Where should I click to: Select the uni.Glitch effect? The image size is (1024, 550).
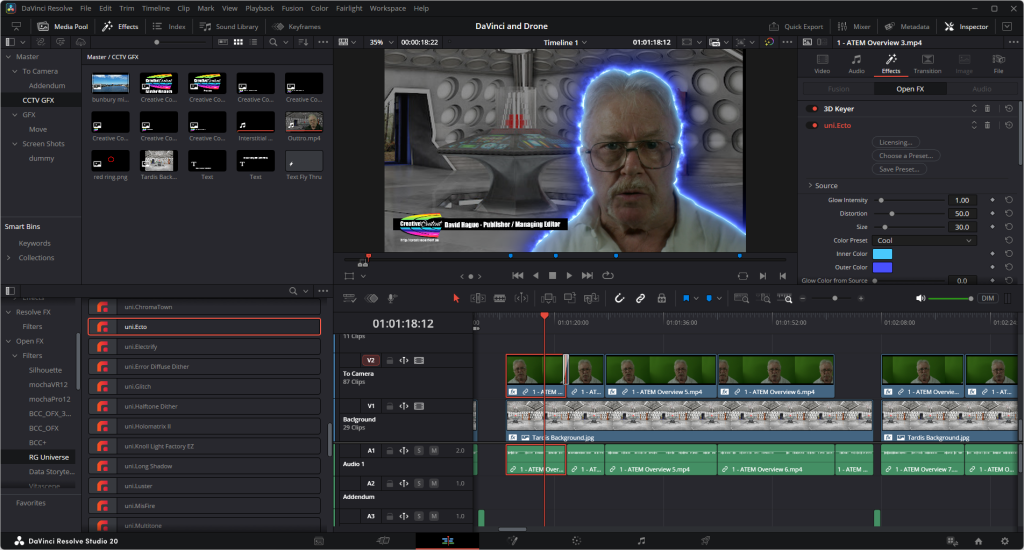pyautogui.click(x=204, y=387)
